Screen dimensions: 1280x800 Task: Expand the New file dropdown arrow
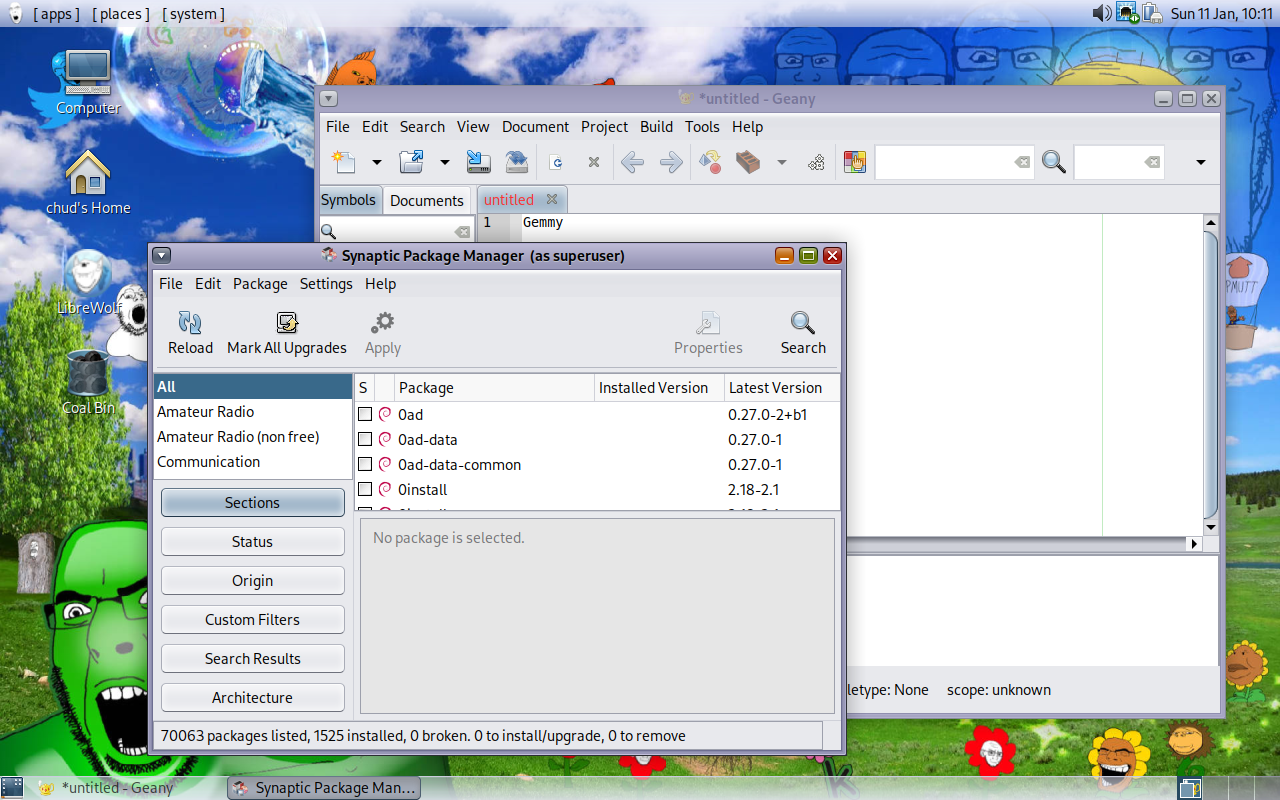[377, 162]
